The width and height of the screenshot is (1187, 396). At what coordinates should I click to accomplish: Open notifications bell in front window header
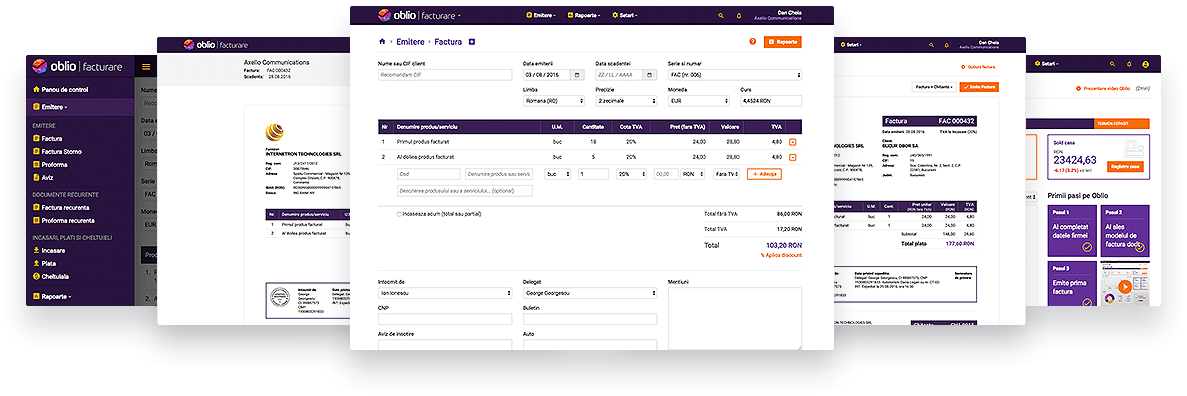(x=740, y=15)
